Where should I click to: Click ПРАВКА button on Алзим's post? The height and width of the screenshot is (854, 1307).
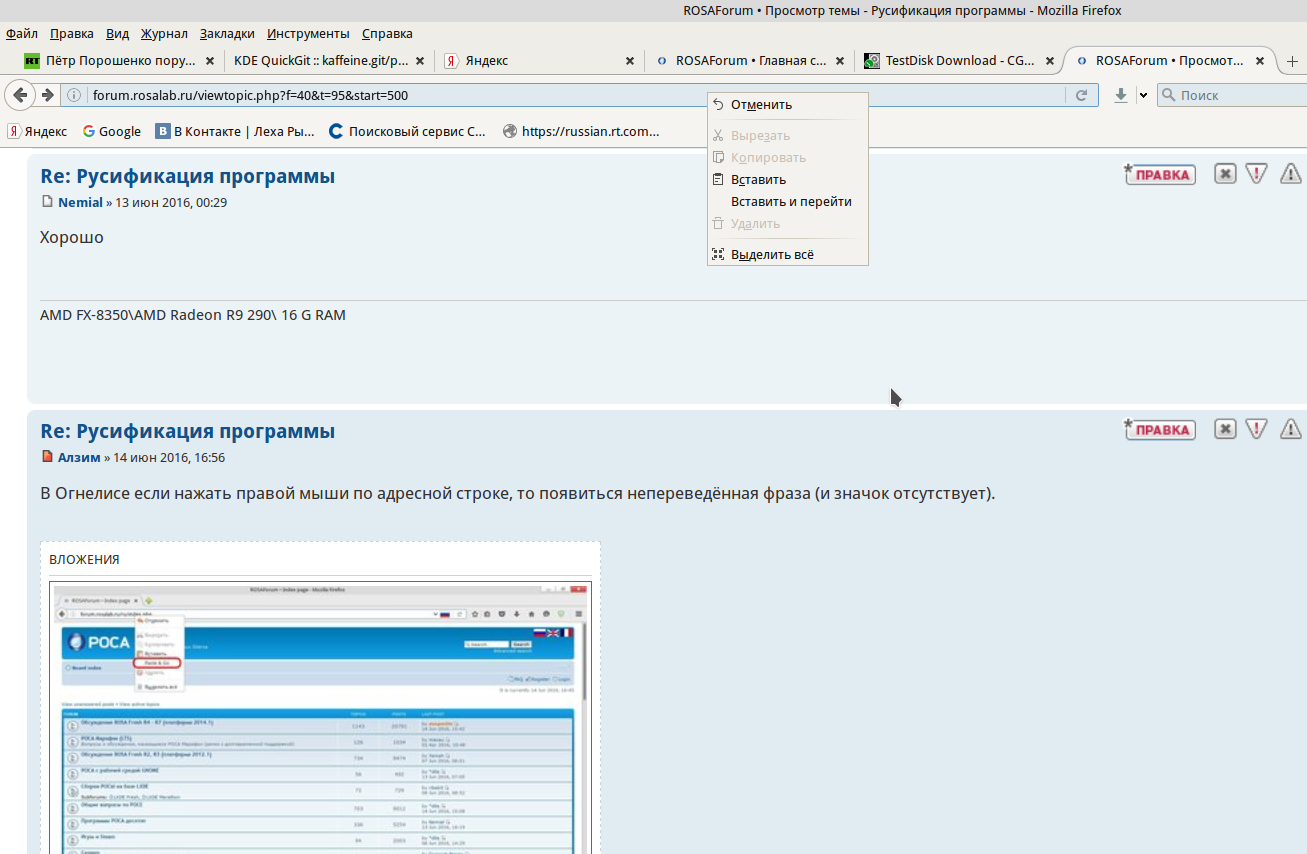click(x=1160, y=430)
